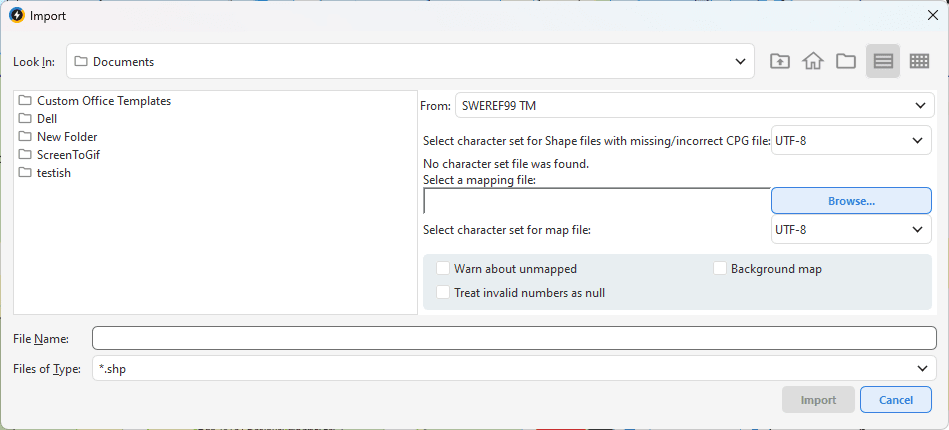Create a new folder with the folder icon

[x=846, y=61]
